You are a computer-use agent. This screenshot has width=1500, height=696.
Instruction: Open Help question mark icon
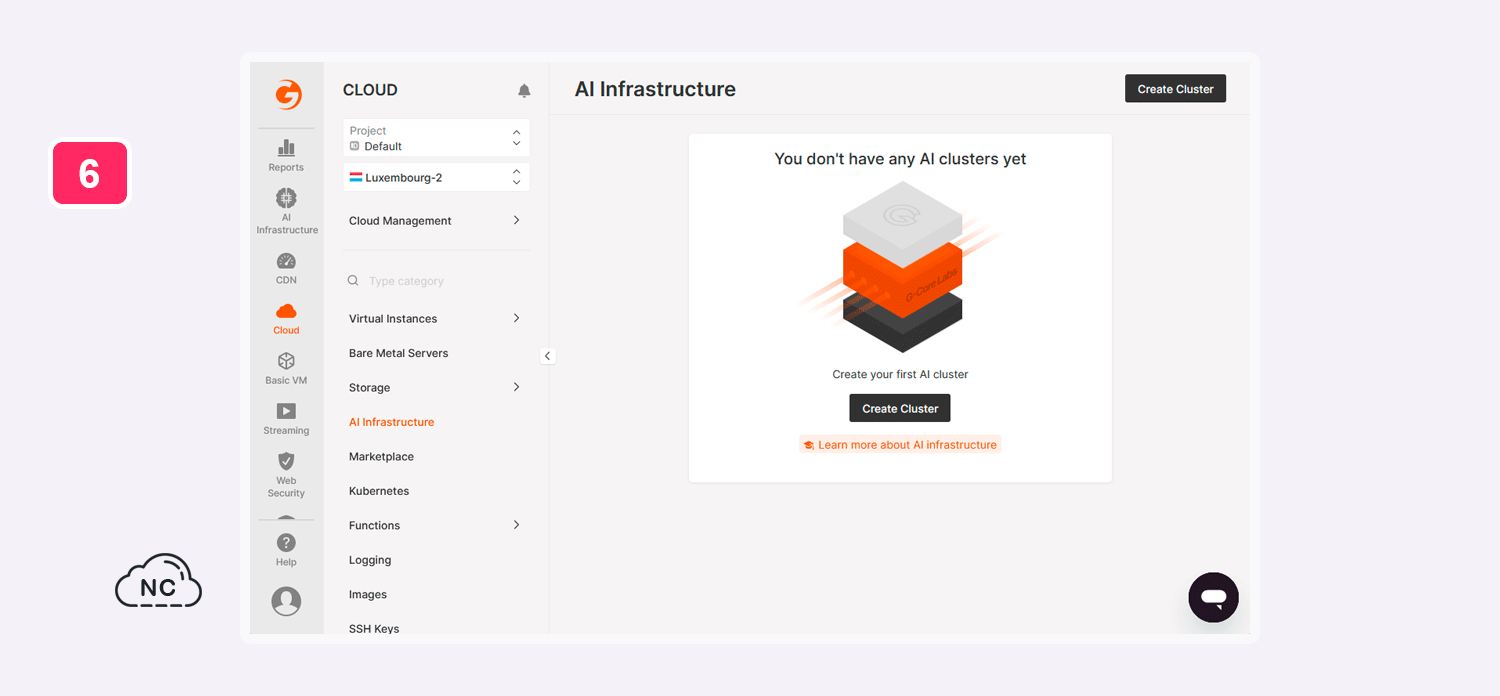(286, 549)
